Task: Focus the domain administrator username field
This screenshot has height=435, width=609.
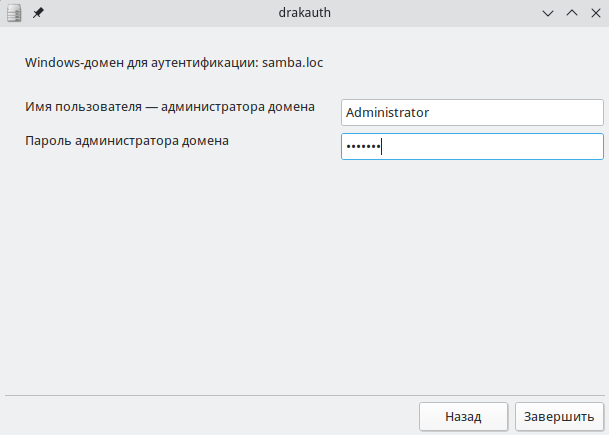Action: pos(472,112)
